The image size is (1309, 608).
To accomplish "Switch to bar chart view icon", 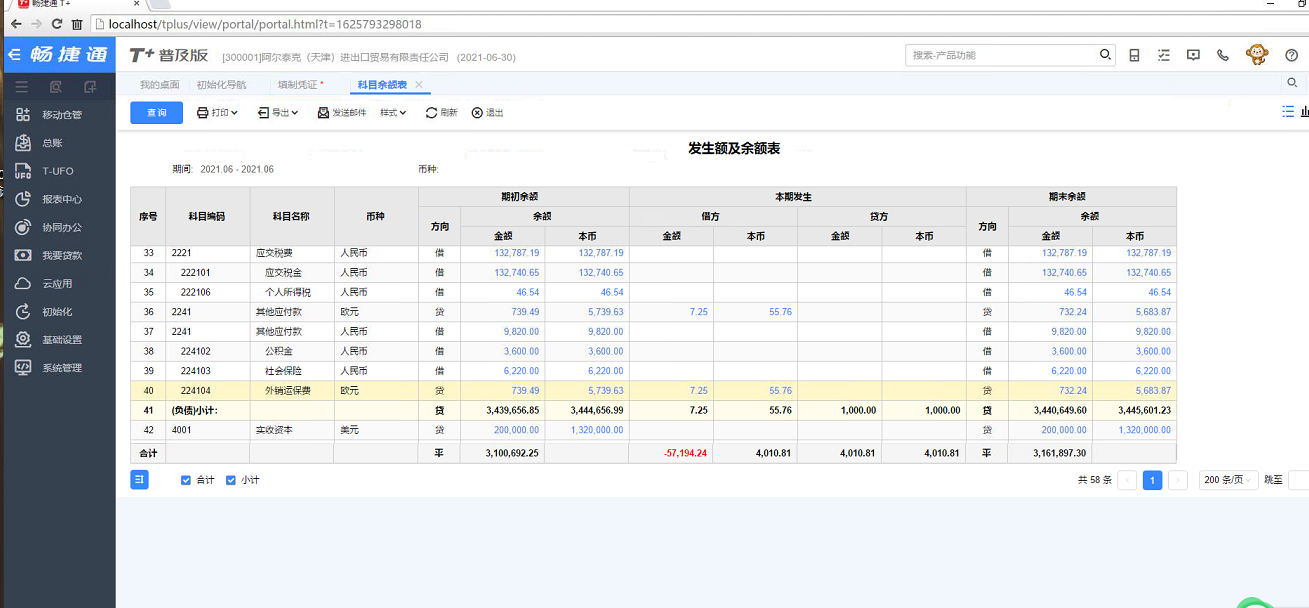I will 1304,112.
